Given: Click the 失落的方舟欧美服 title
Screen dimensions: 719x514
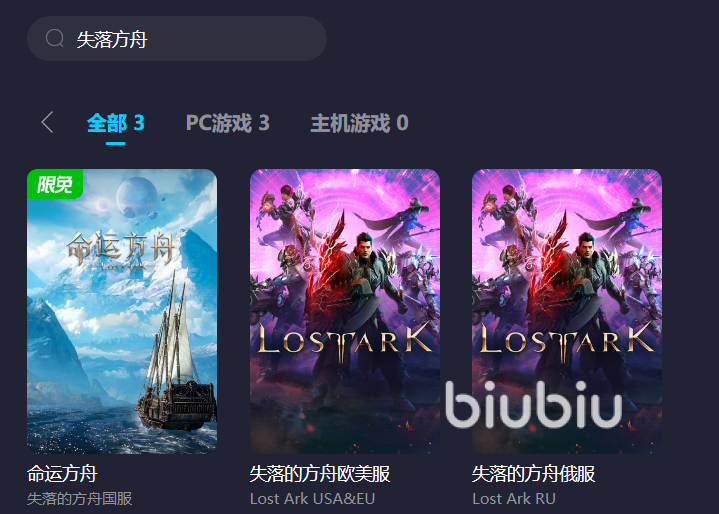Looking at the screenshot, I should pos(320,474).
